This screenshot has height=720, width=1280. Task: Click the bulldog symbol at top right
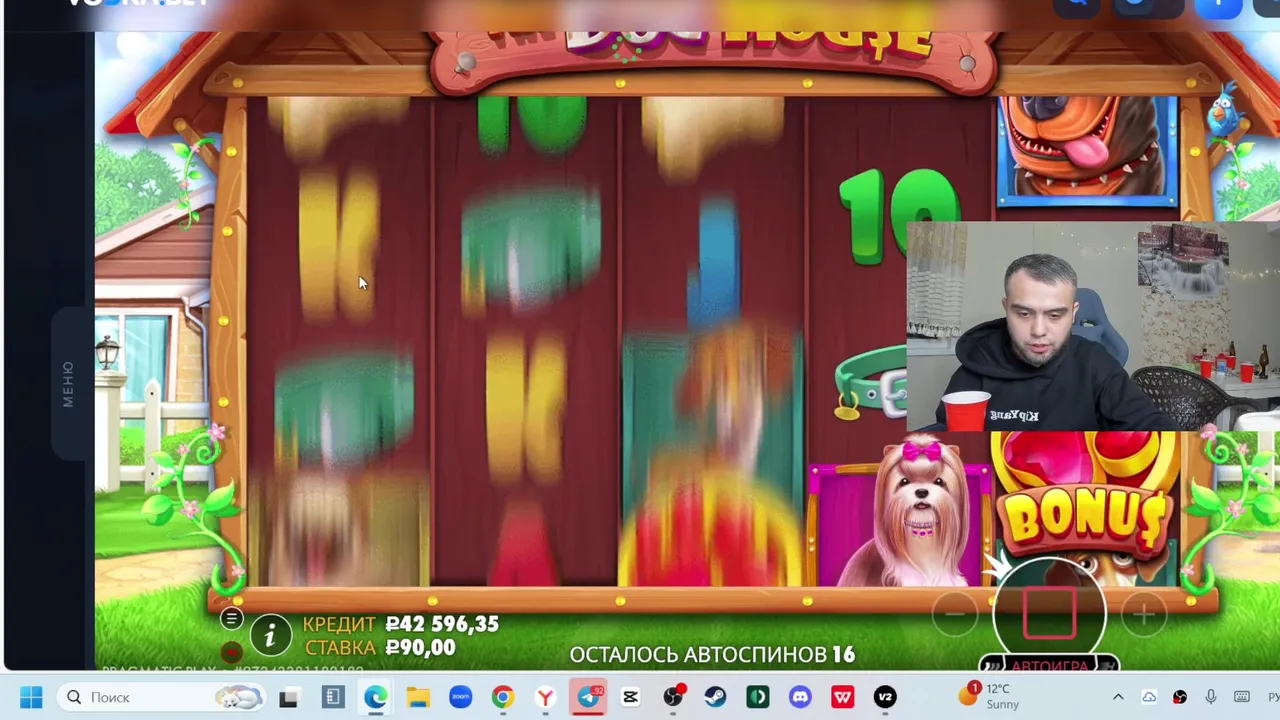(x=1087, y=150)
